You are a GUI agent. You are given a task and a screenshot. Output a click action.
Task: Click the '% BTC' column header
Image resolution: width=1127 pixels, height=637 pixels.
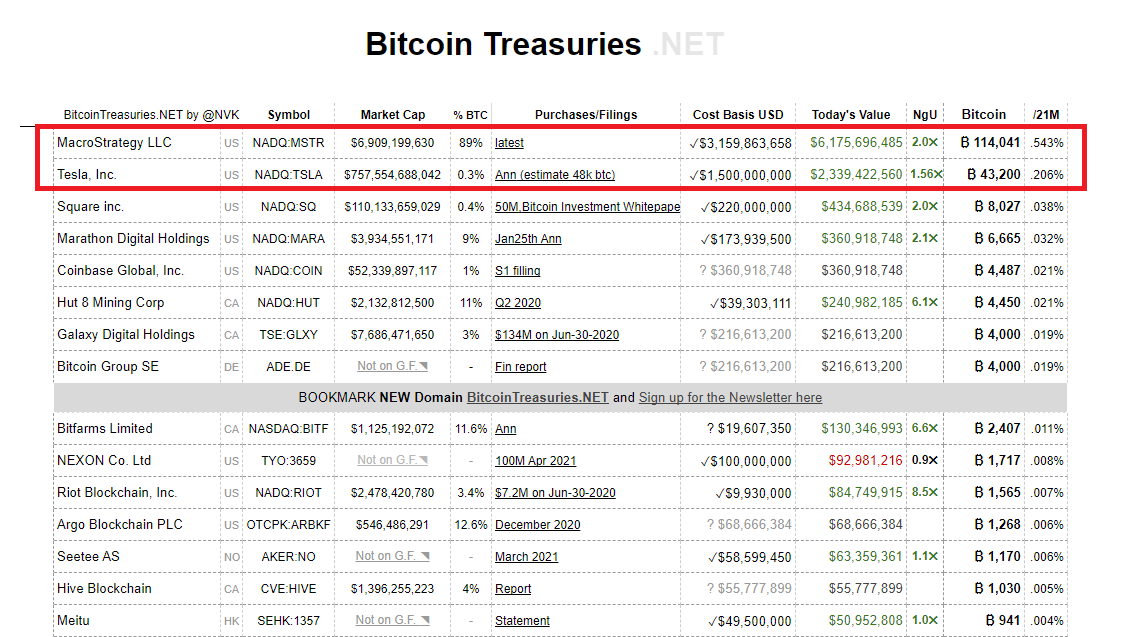pyautogui.click(x=471, y=114)
